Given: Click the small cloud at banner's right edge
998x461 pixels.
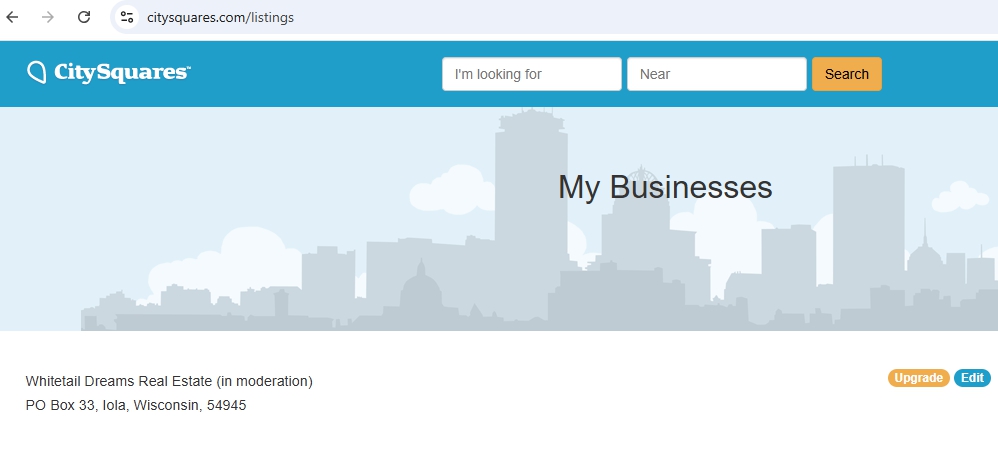Looking at the screenshot, I should (x=962, y=195).
